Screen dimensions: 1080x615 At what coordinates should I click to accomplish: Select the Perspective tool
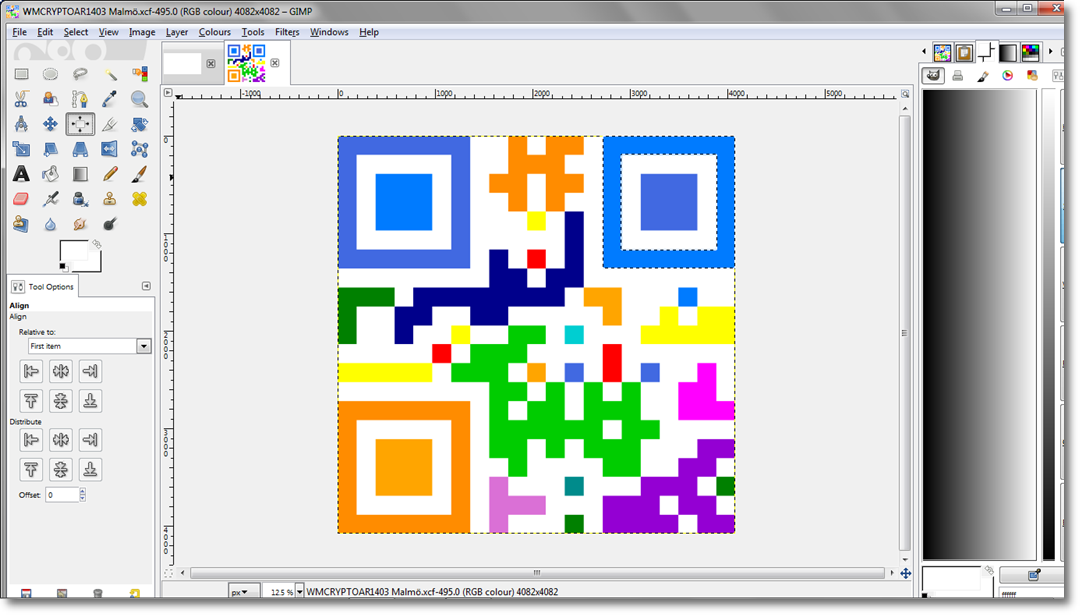pos(80,149)
